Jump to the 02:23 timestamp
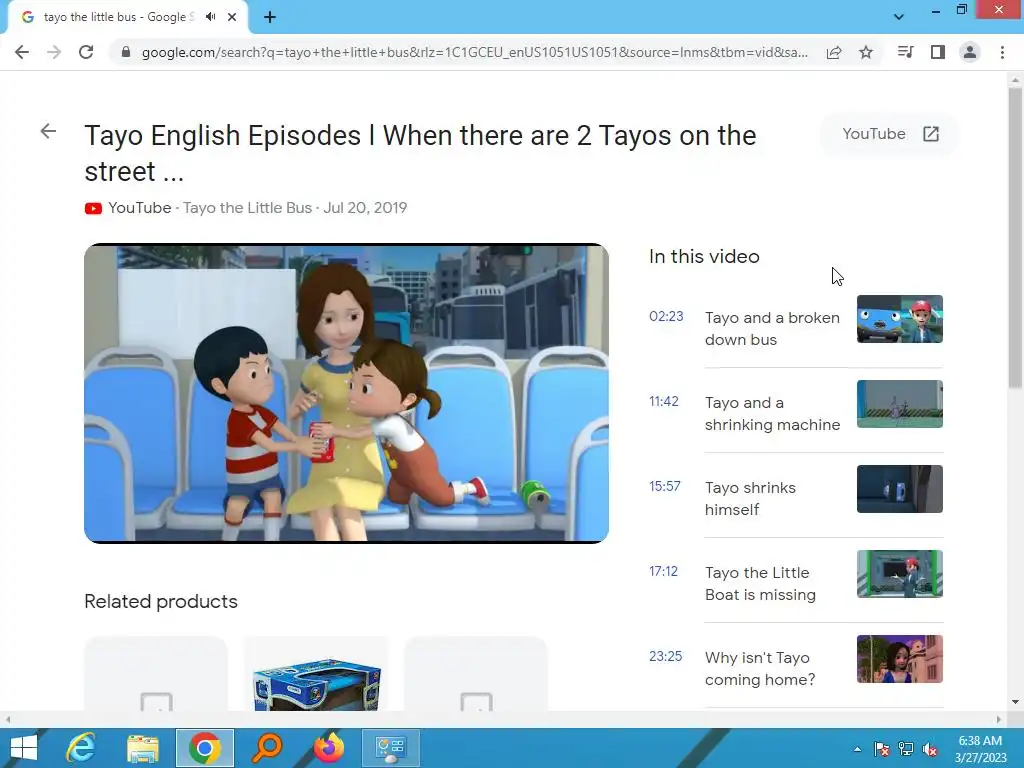This screenshot has width=1024, height=768. click(x=666, y=317)
